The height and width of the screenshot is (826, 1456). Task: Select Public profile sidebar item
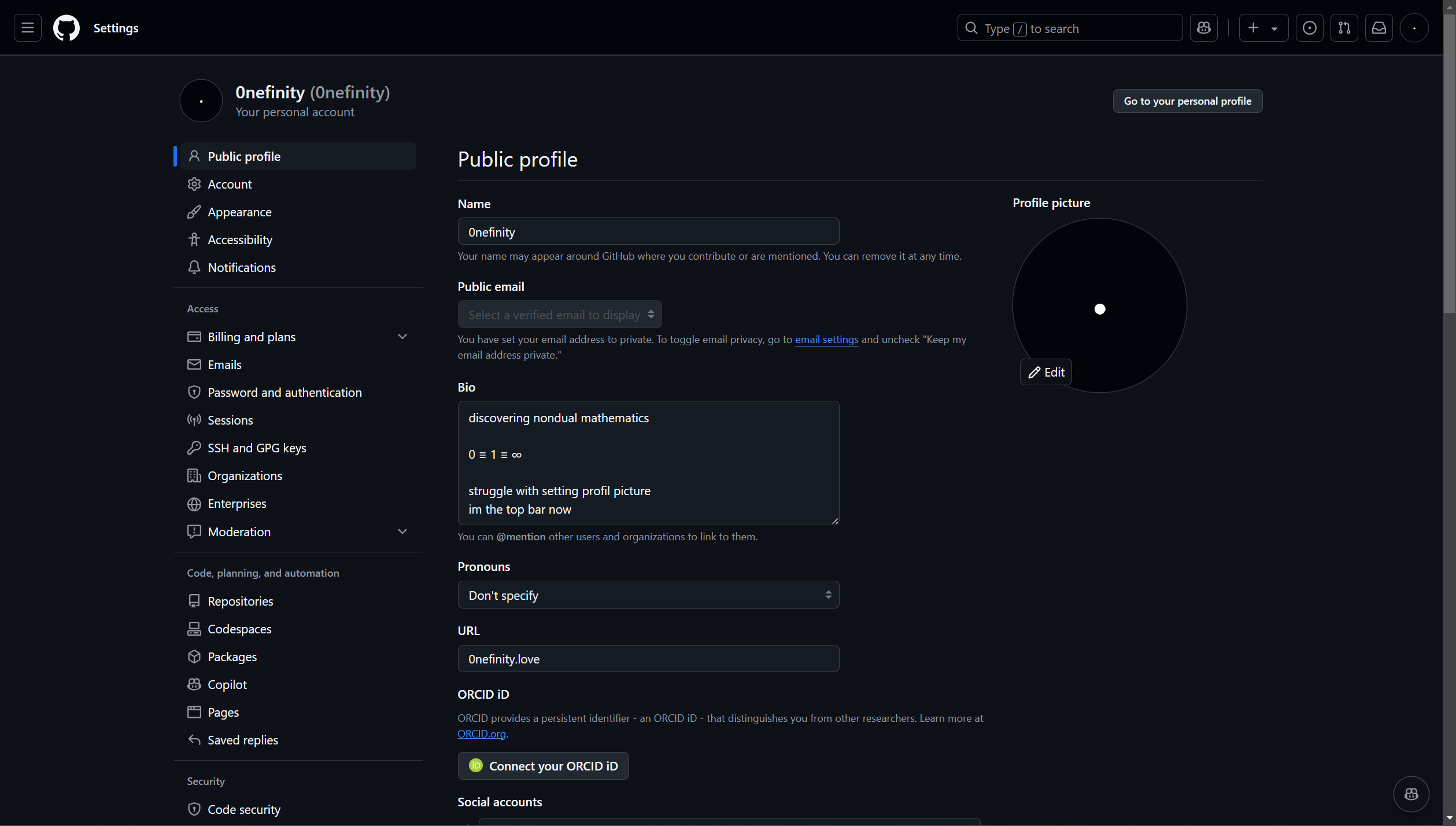(298, 156)
